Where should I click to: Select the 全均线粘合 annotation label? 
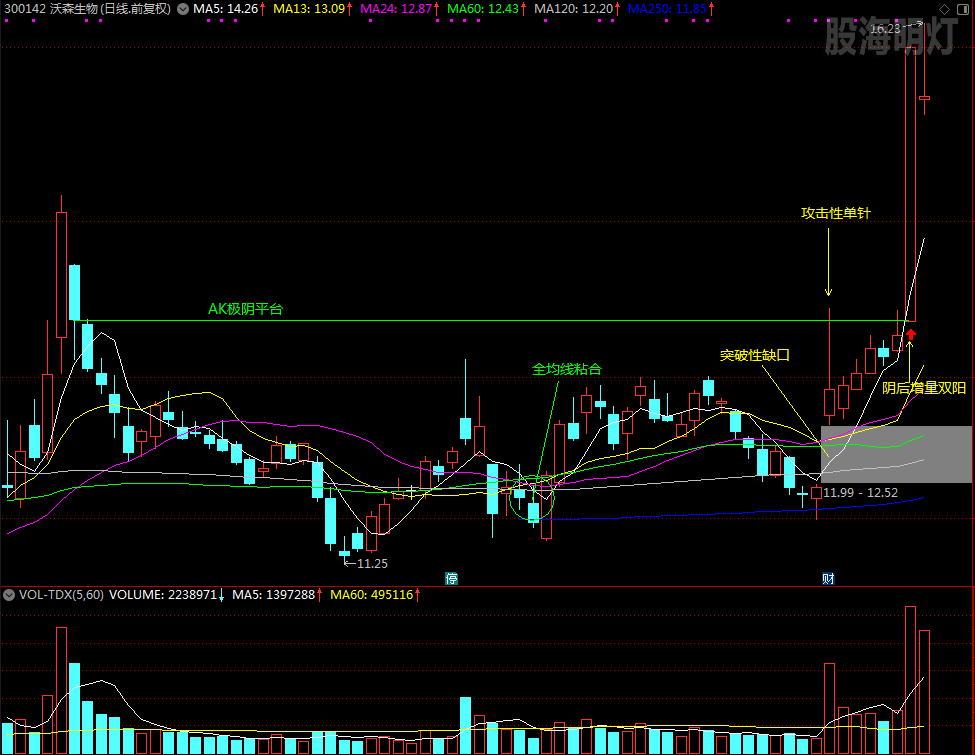[x=567, y=369]
